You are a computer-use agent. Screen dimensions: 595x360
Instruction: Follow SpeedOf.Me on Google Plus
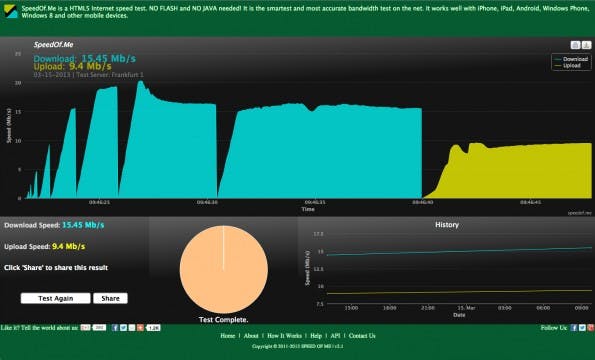tap(590, 328)
